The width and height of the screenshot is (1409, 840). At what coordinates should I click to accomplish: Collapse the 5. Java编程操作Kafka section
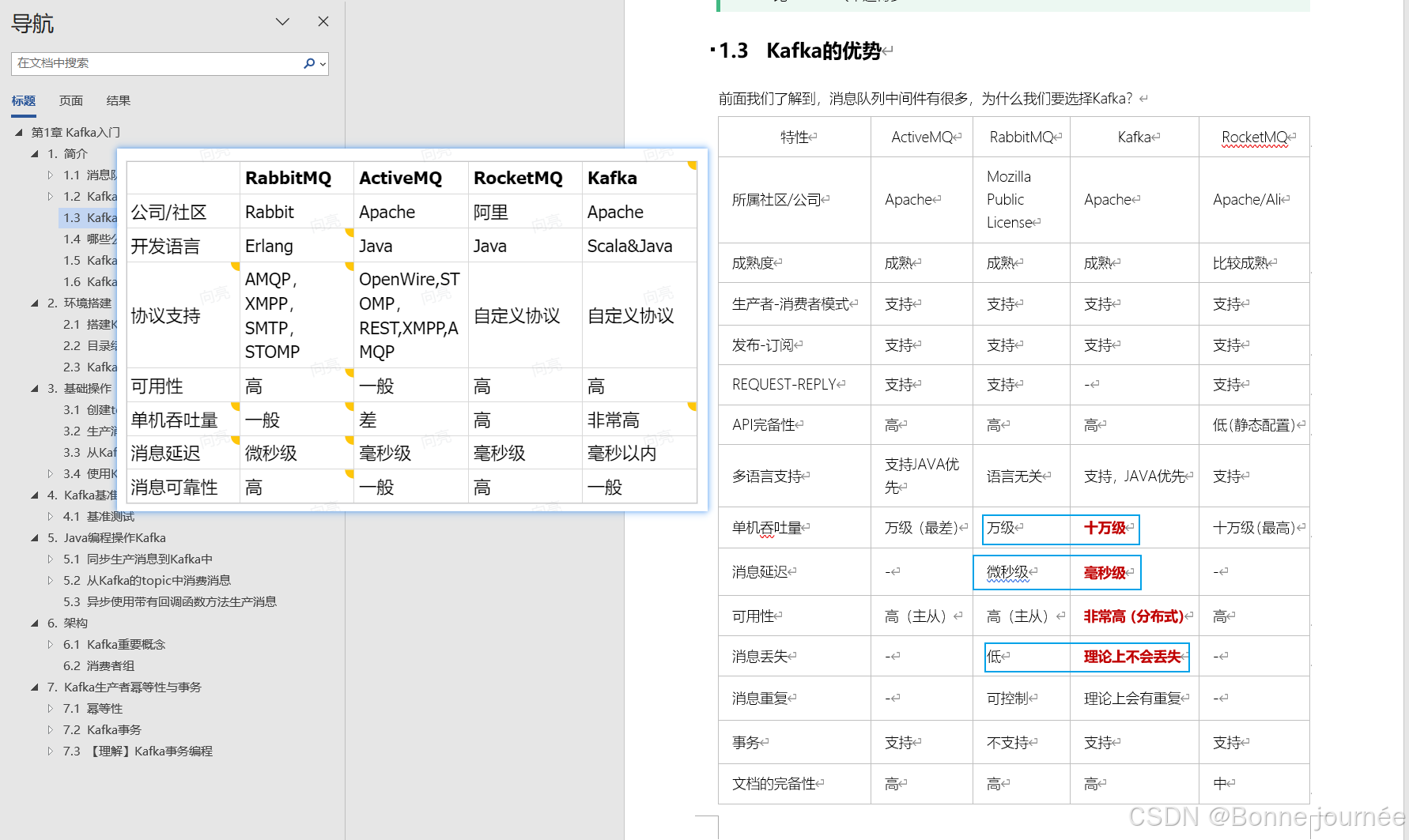point(35,537)
